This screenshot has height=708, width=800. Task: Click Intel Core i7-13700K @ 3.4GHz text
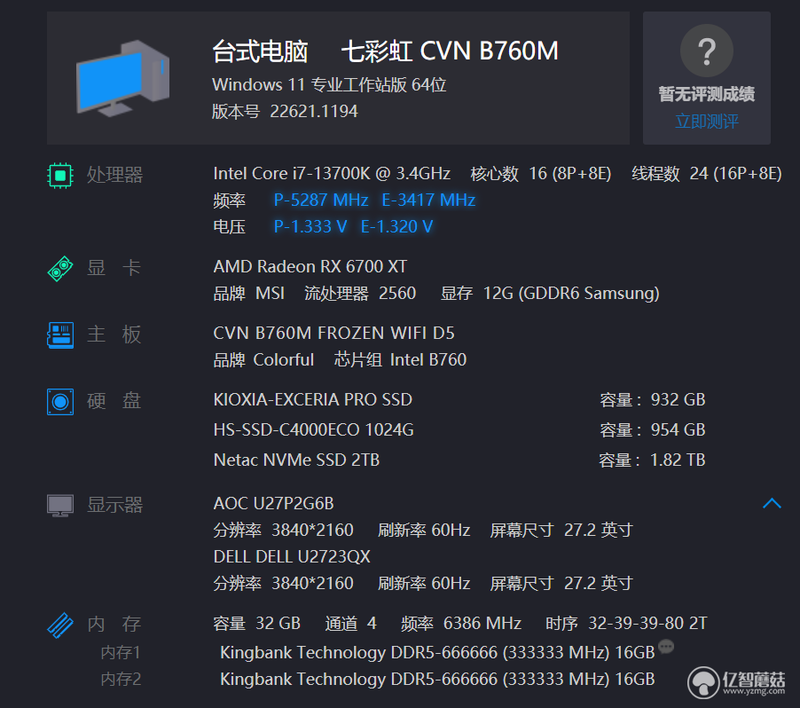click(x=332, y=173)
